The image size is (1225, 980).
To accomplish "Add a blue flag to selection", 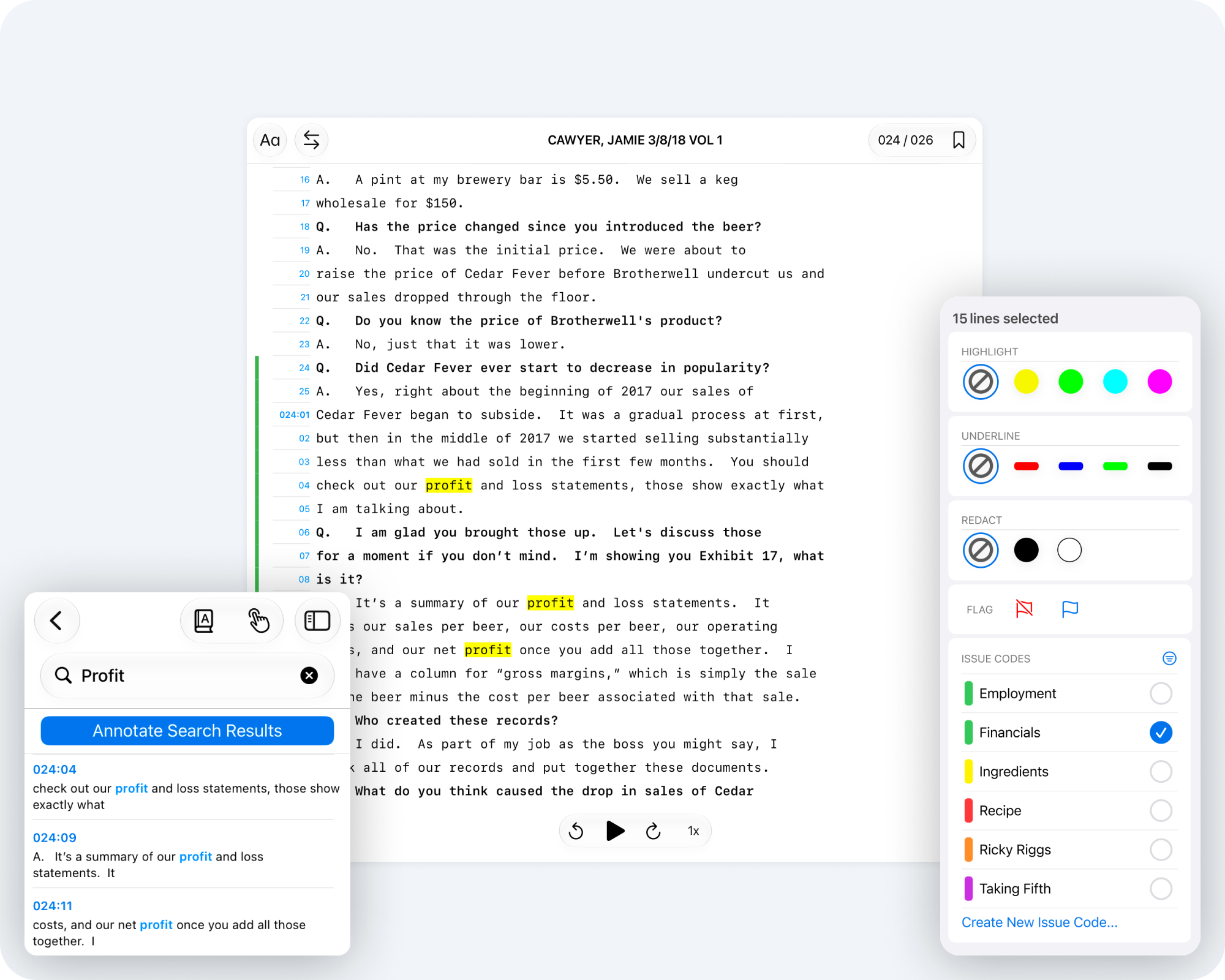I will click(1070, 609).
